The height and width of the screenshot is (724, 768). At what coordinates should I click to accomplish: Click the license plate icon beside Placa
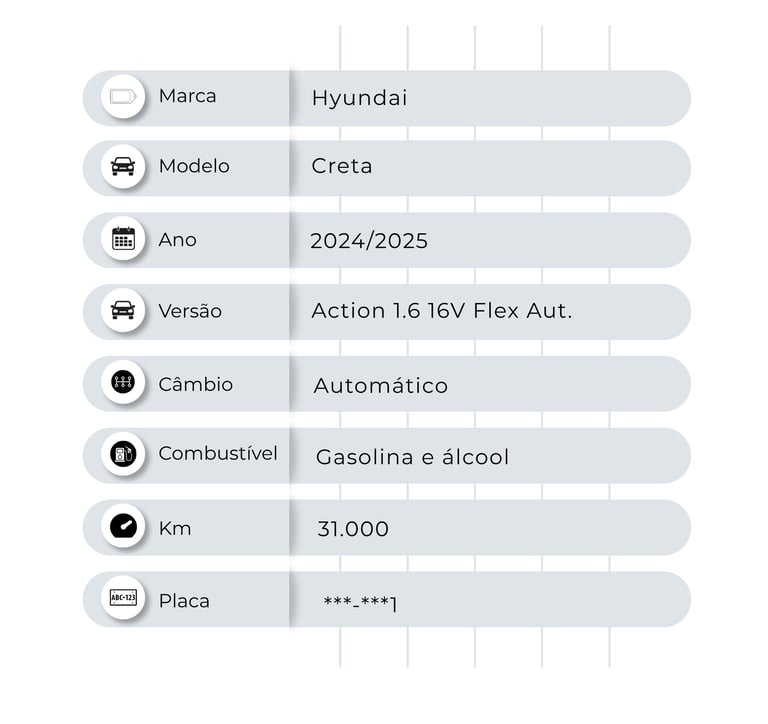pos(123,599)
